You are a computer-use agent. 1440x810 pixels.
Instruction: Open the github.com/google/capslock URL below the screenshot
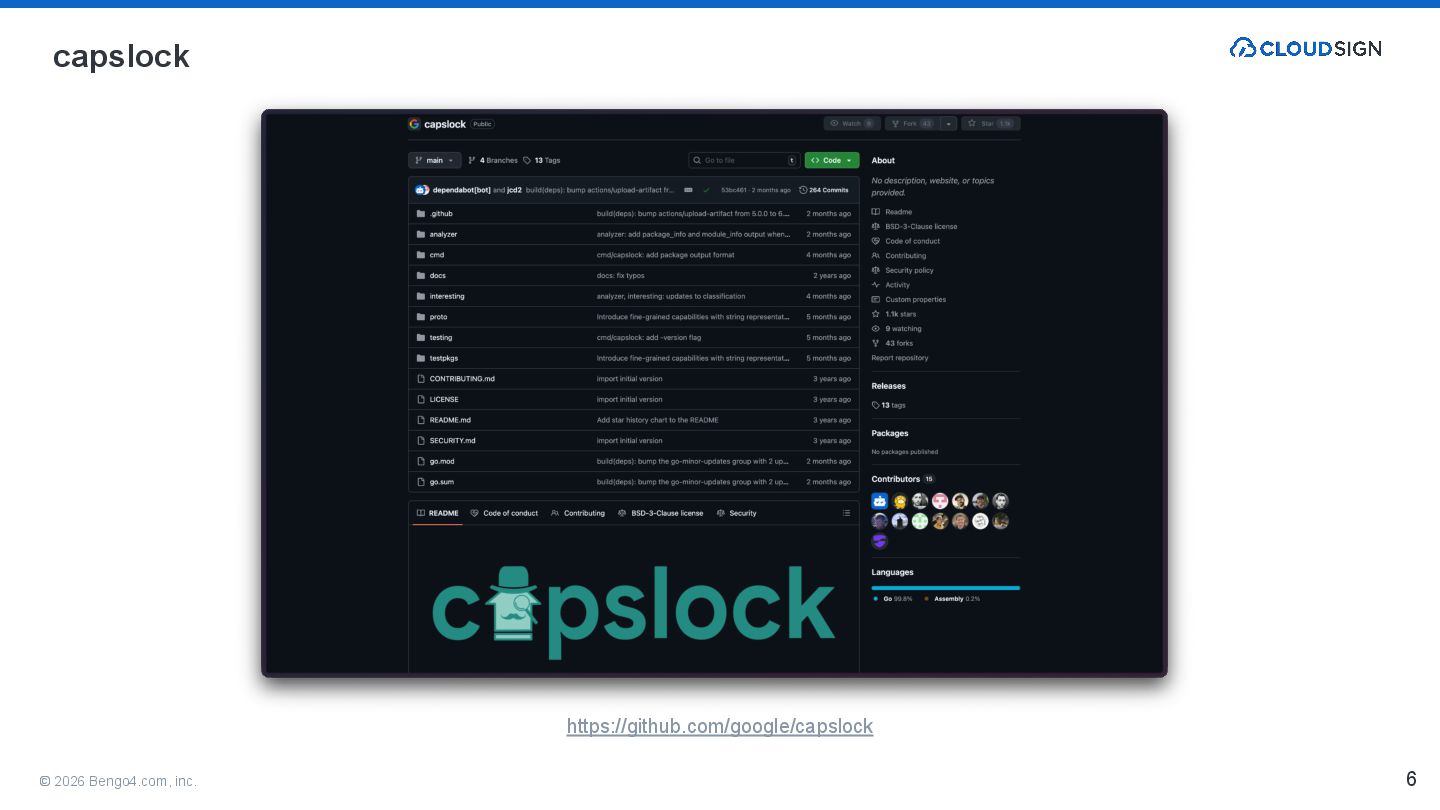[720, 726]
